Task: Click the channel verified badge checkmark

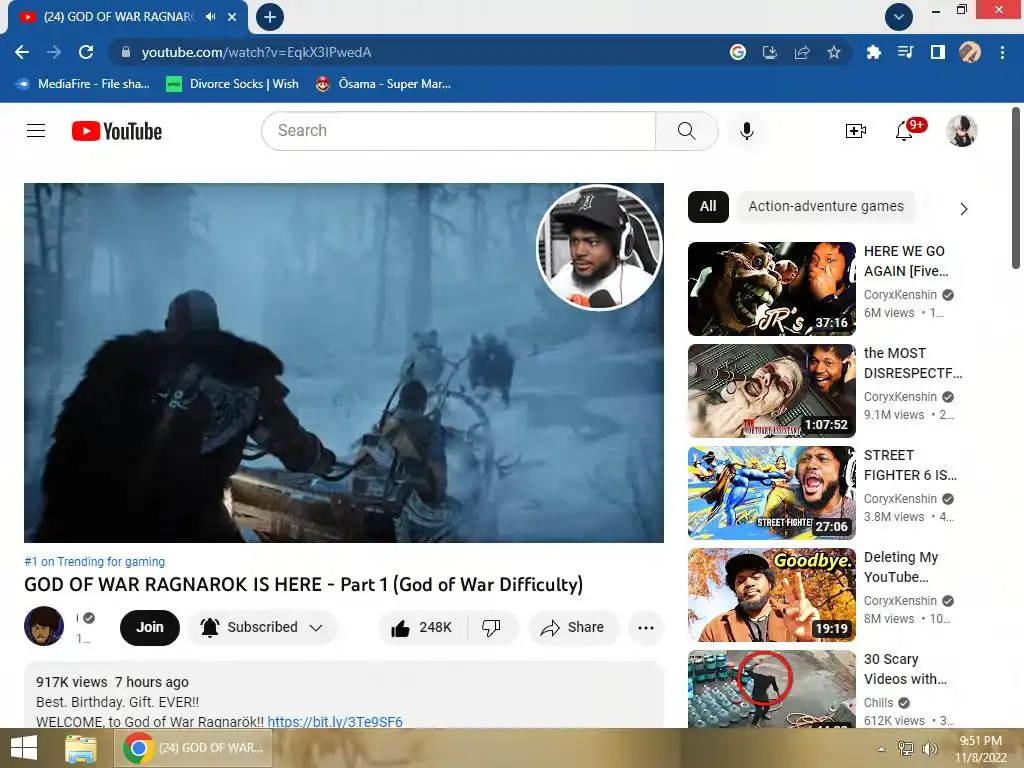Action: (89, 618)
